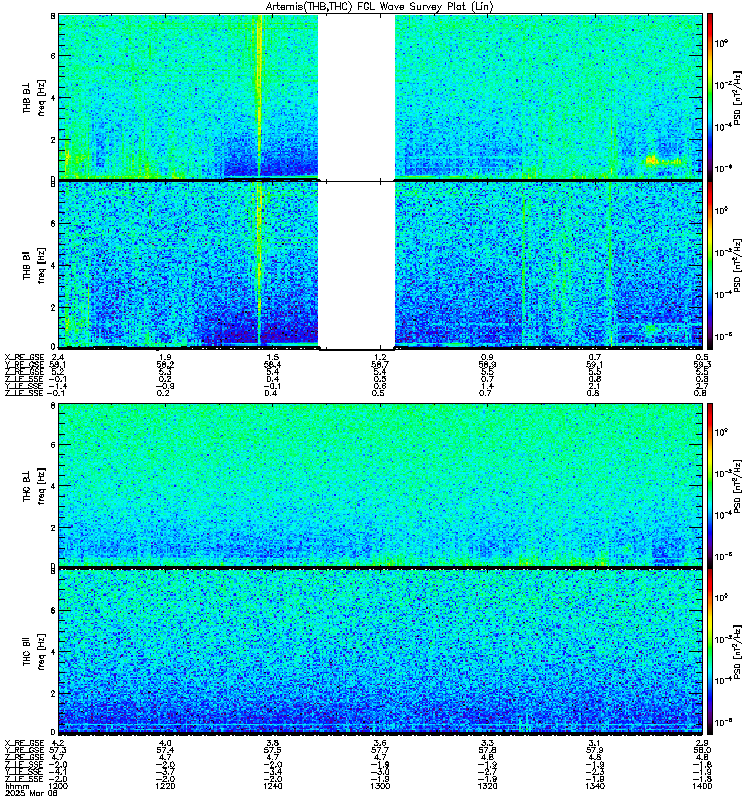Click the 1320 time tick label
This screenshot has width=750, height=800.
point(487,786)
